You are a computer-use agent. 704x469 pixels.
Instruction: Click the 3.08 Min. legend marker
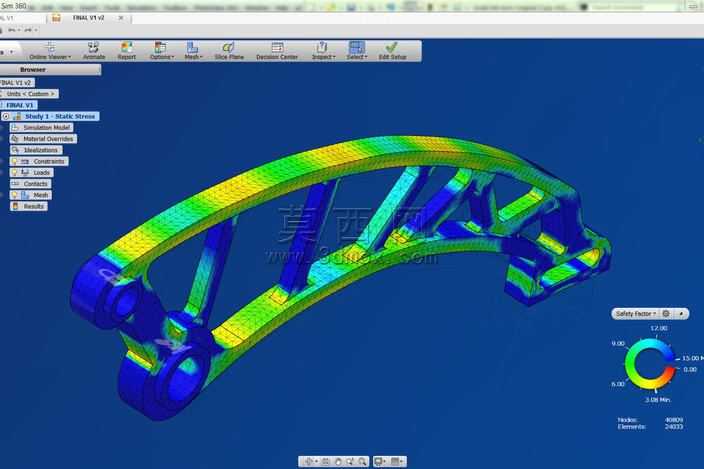(658, 399)
